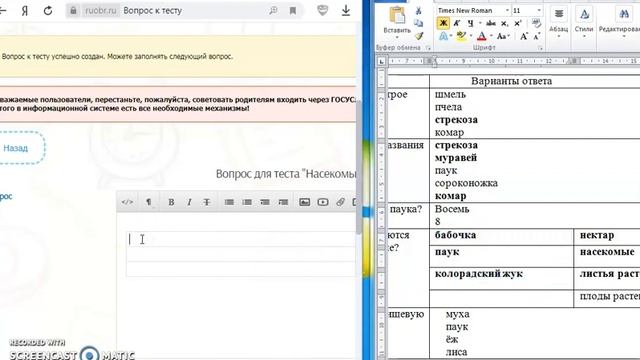
Task: Apply red font color in Word
Action: click(x=482, y=36)
